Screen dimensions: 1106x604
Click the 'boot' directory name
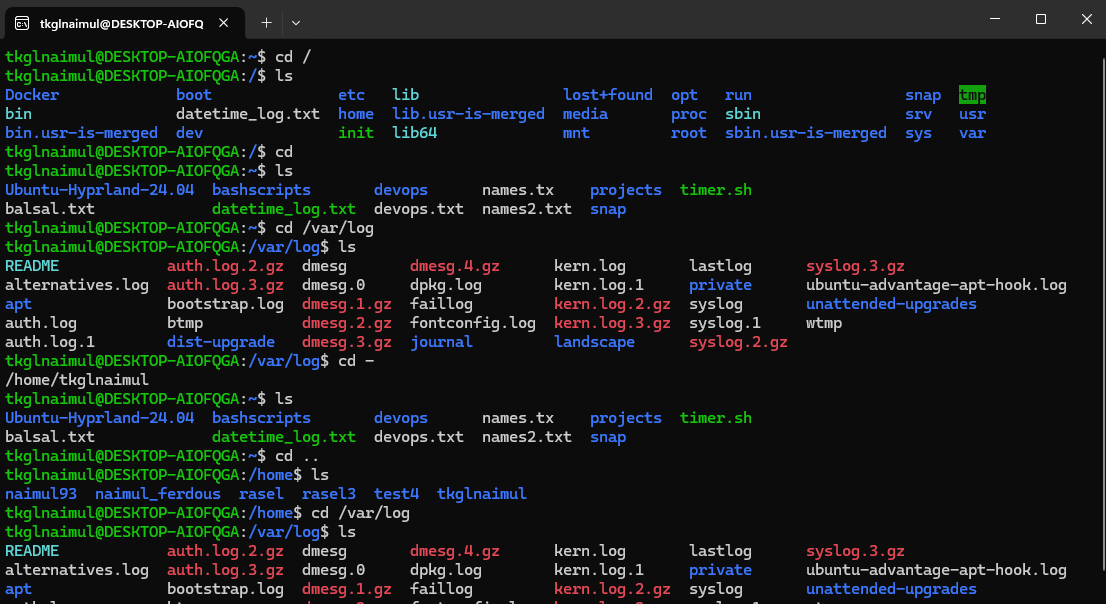pyautogui.click(x=194, y=95)
